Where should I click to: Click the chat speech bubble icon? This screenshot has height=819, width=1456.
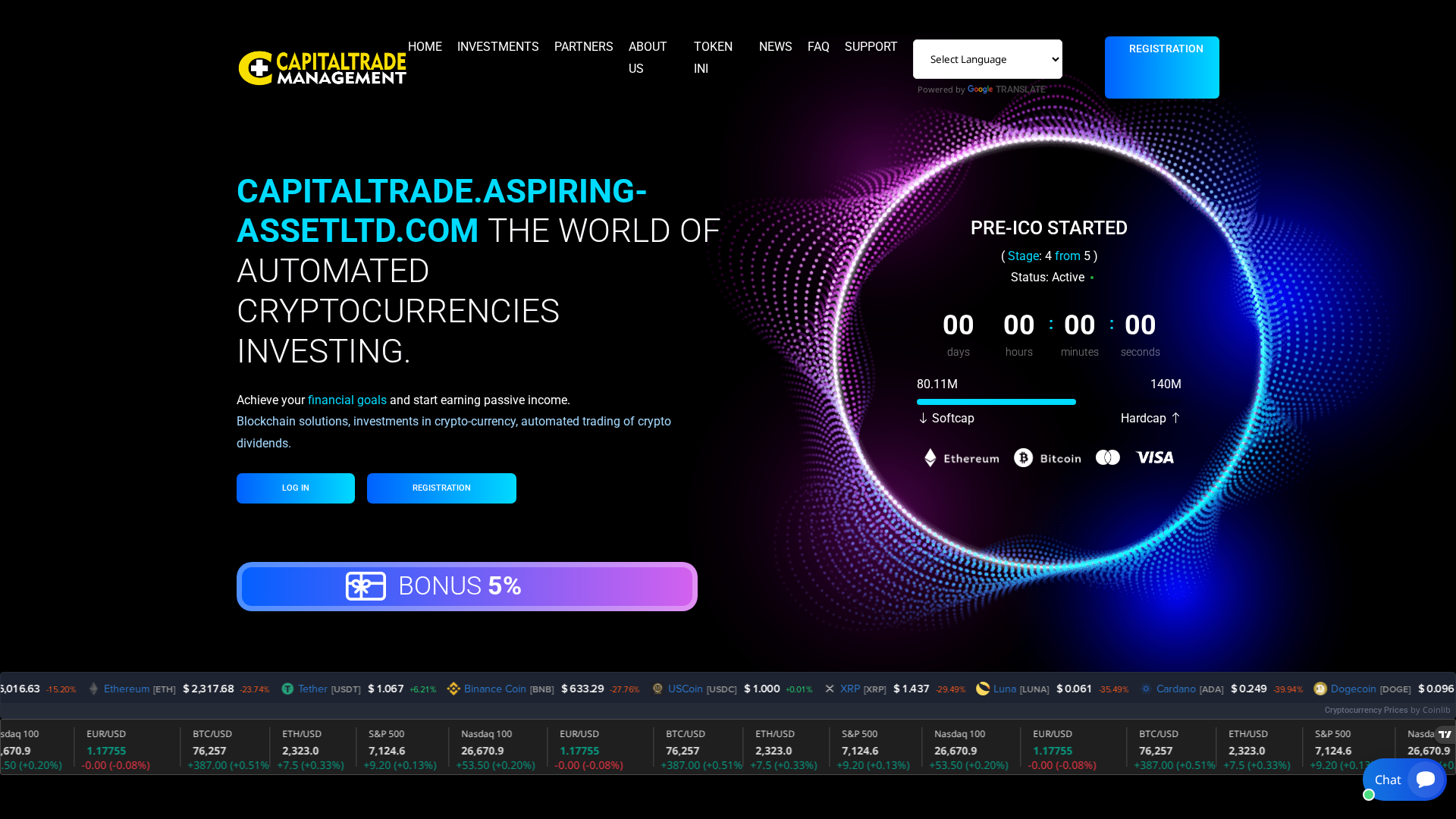[1426, 779]
